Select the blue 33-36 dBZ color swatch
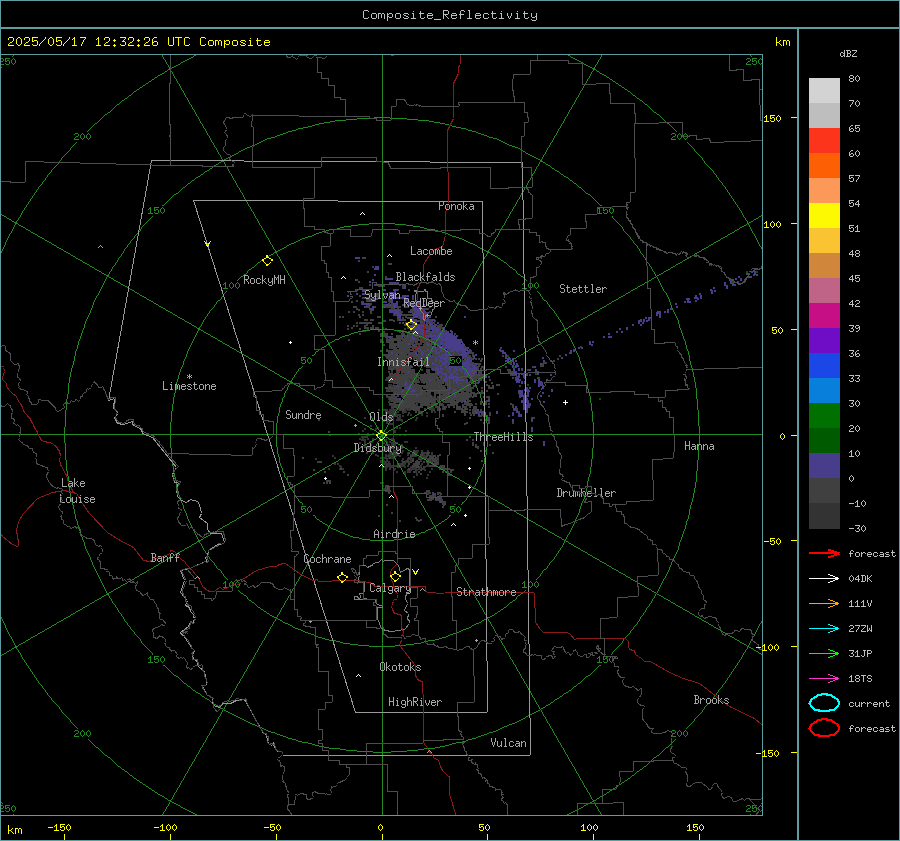This screenshot has width=900, height=841. coord(824,366)
